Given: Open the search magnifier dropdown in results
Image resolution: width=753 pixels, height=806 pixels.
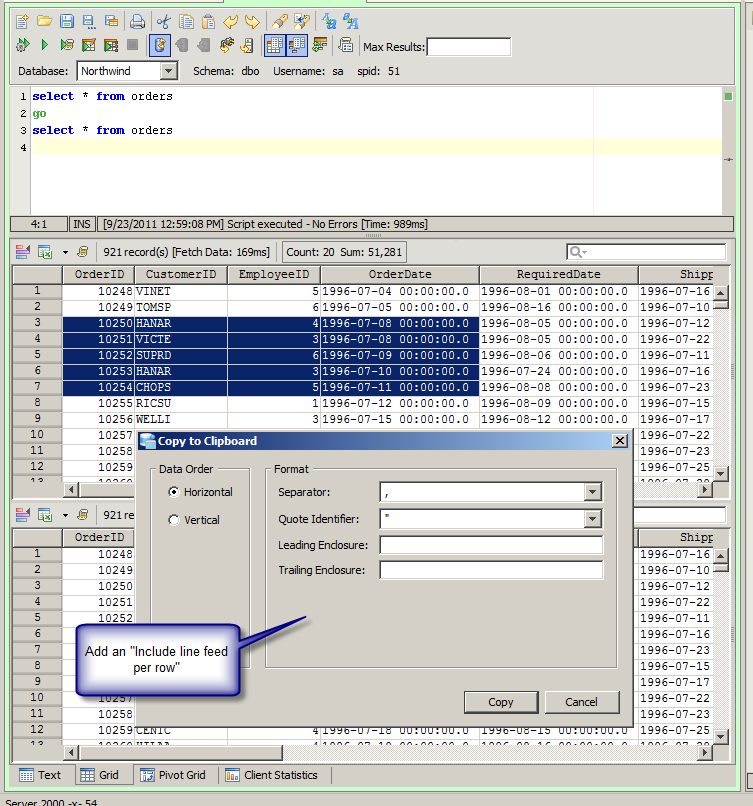Looking at the screenshot, I should click(578, 252).
